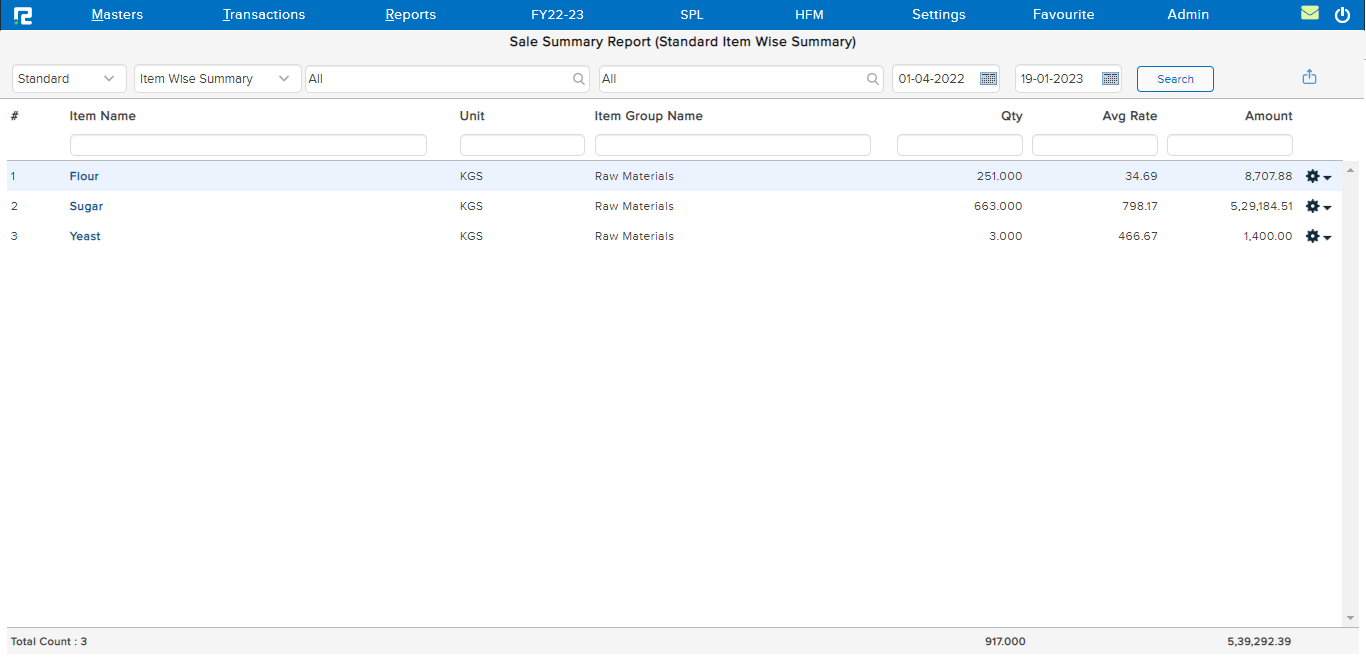Click the Search button
Image resolution: width=1366 pixels, height=657 pixels.
1175,79
